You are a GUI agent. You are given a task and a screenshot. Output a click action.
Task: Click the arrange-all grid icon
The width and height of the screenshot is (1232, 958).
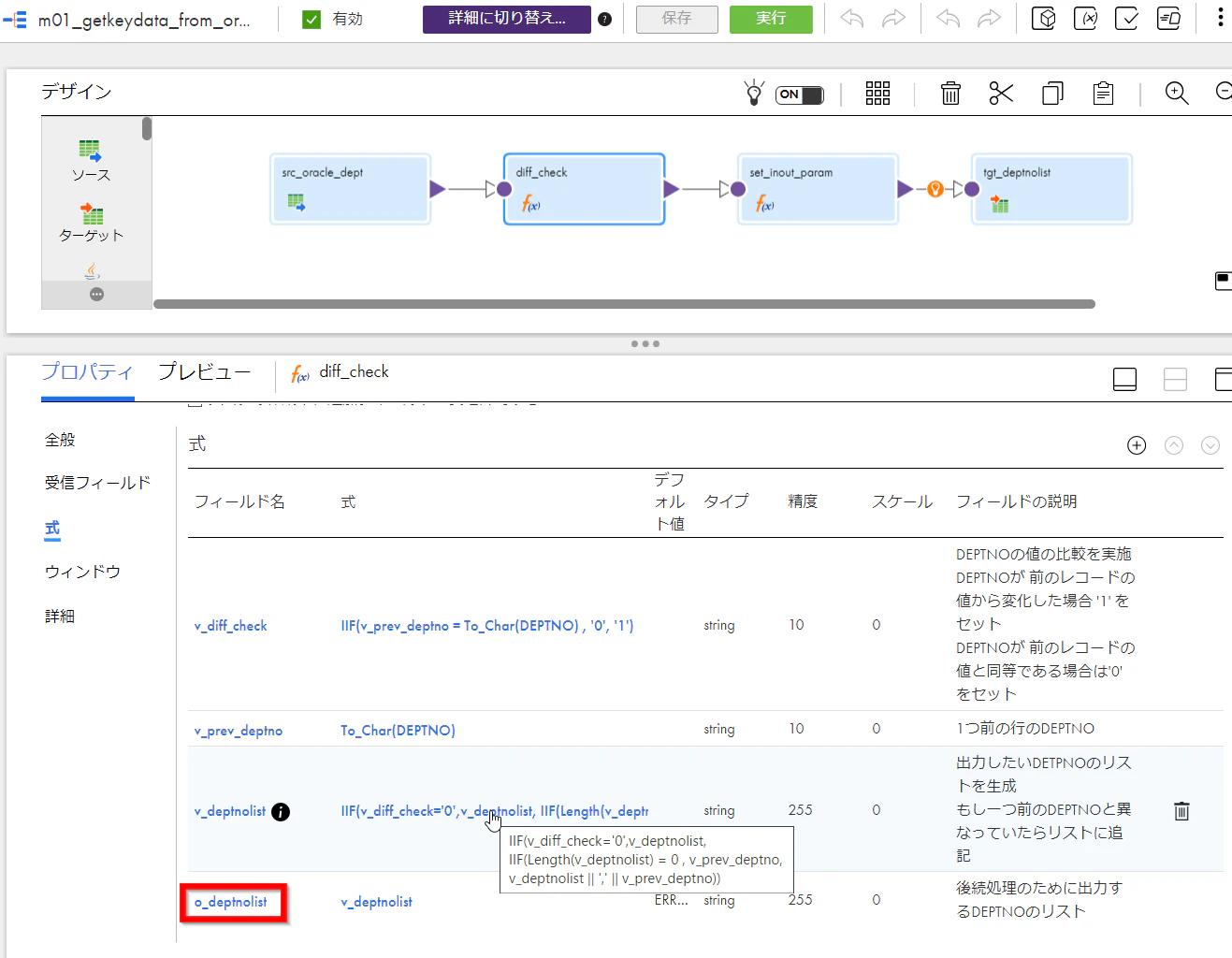click(877, 93)
